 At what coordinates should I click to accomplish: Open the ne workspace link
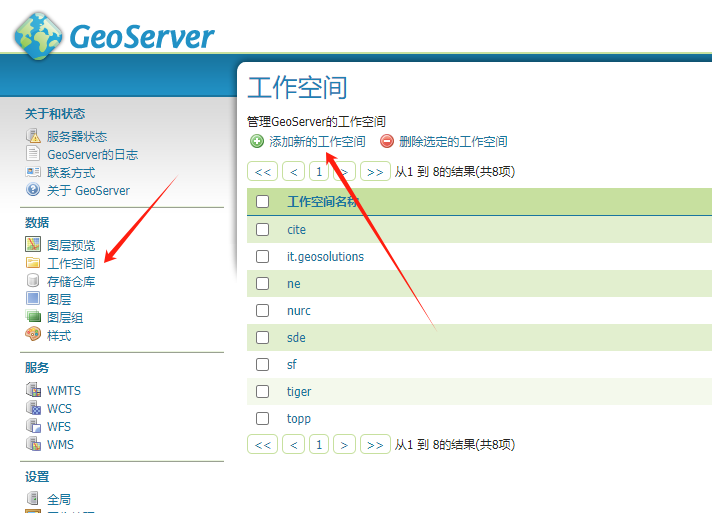tap(294, 284)
